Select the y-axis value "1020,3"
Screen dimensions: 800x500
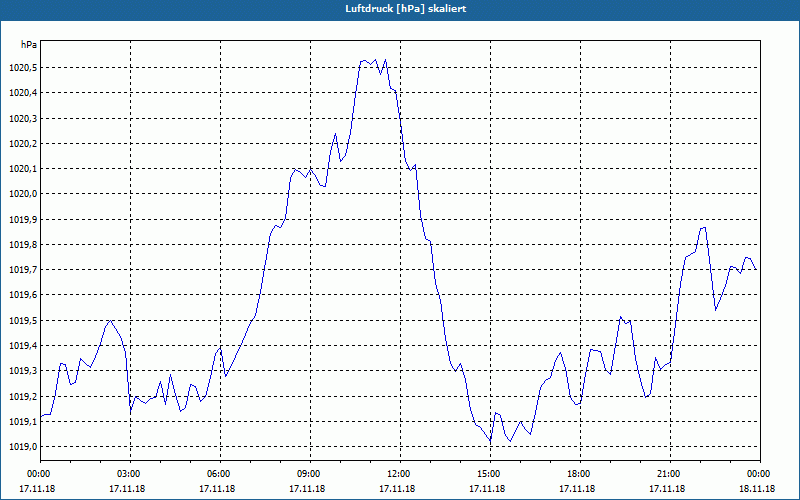[23, 118]
